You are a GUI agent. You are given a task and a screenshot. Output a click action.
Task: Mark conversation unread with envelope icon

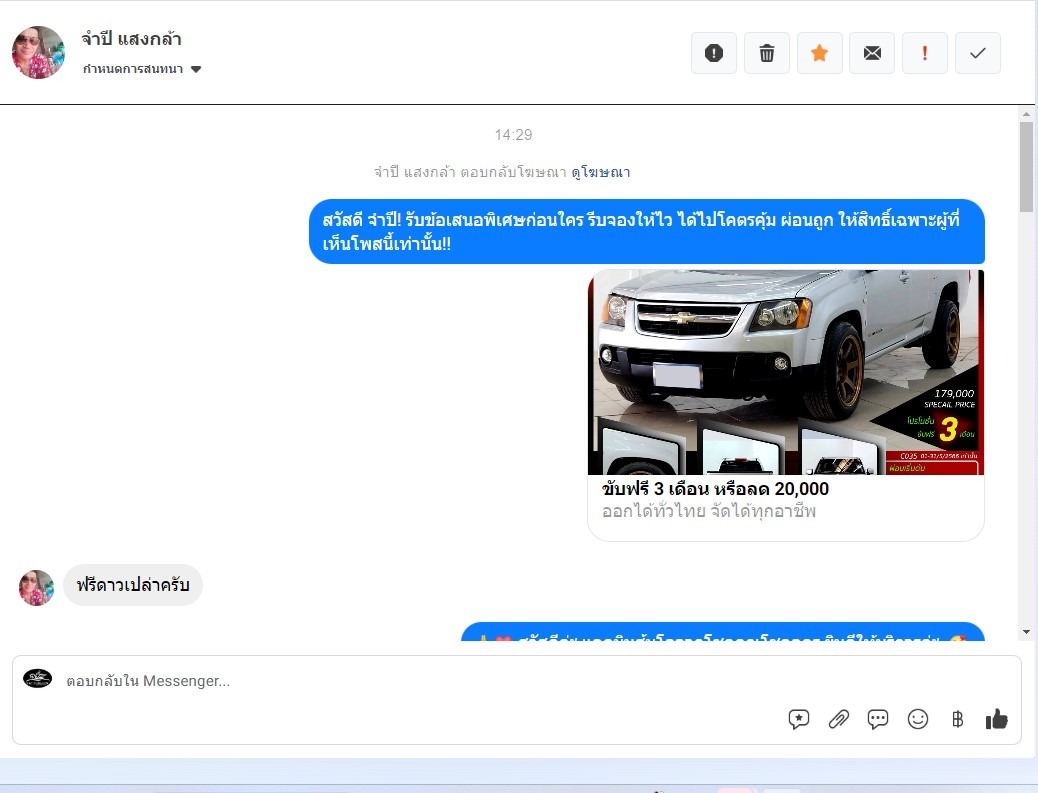click(x=872, y=53)
